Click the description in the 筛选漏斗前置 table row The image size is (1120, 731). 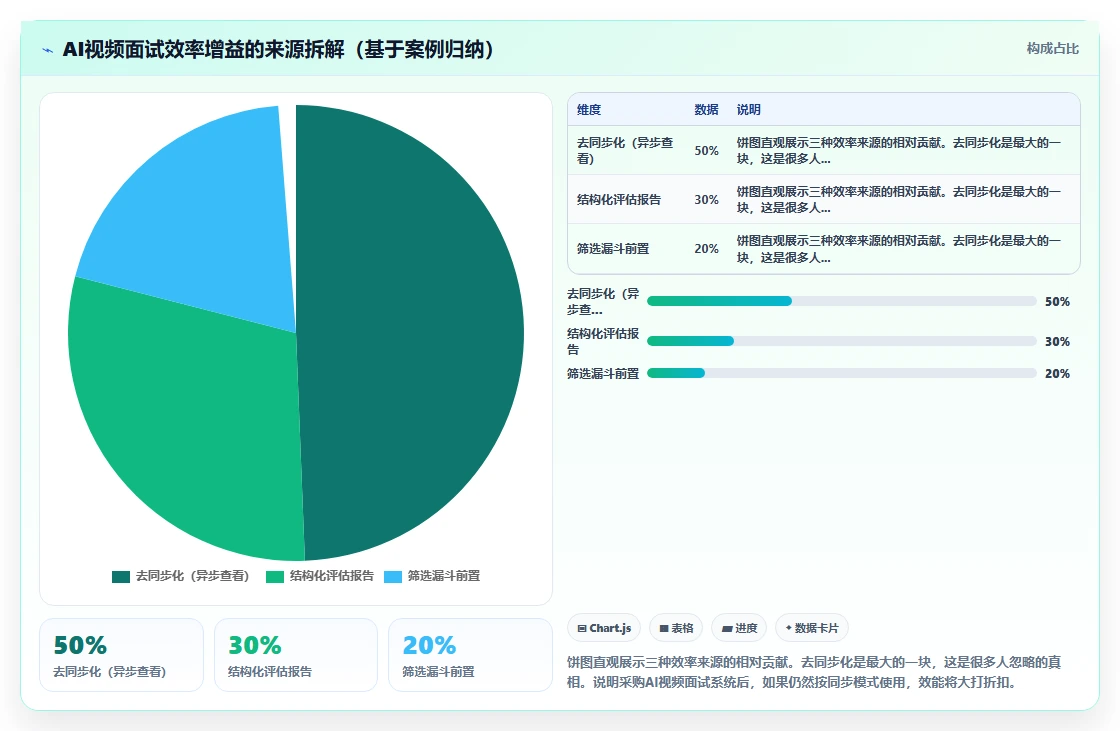pyautogui.click(x=899, y=249)
